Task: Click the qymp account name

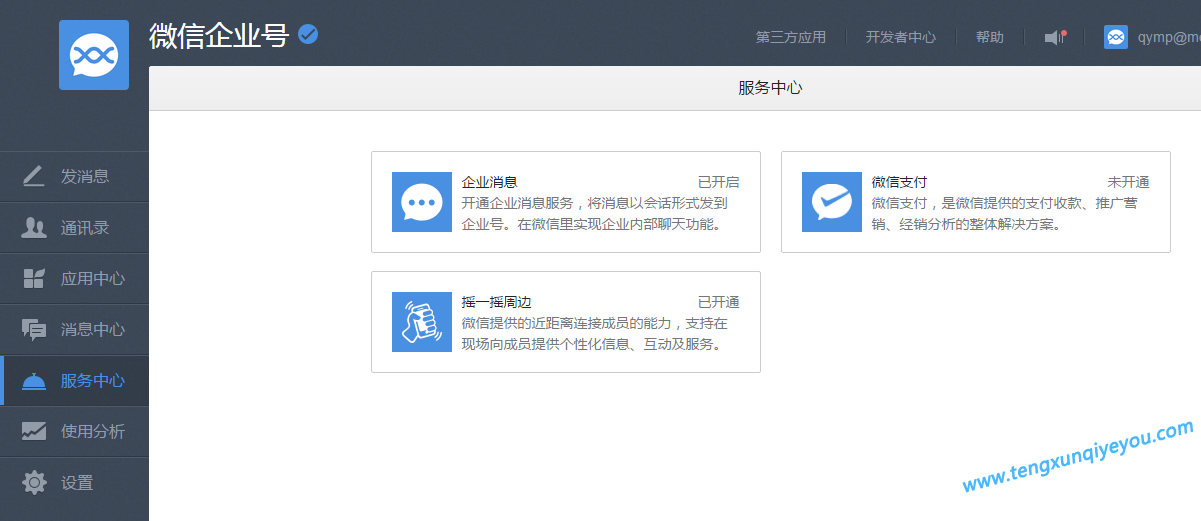Action: [x=1169, y=37]
